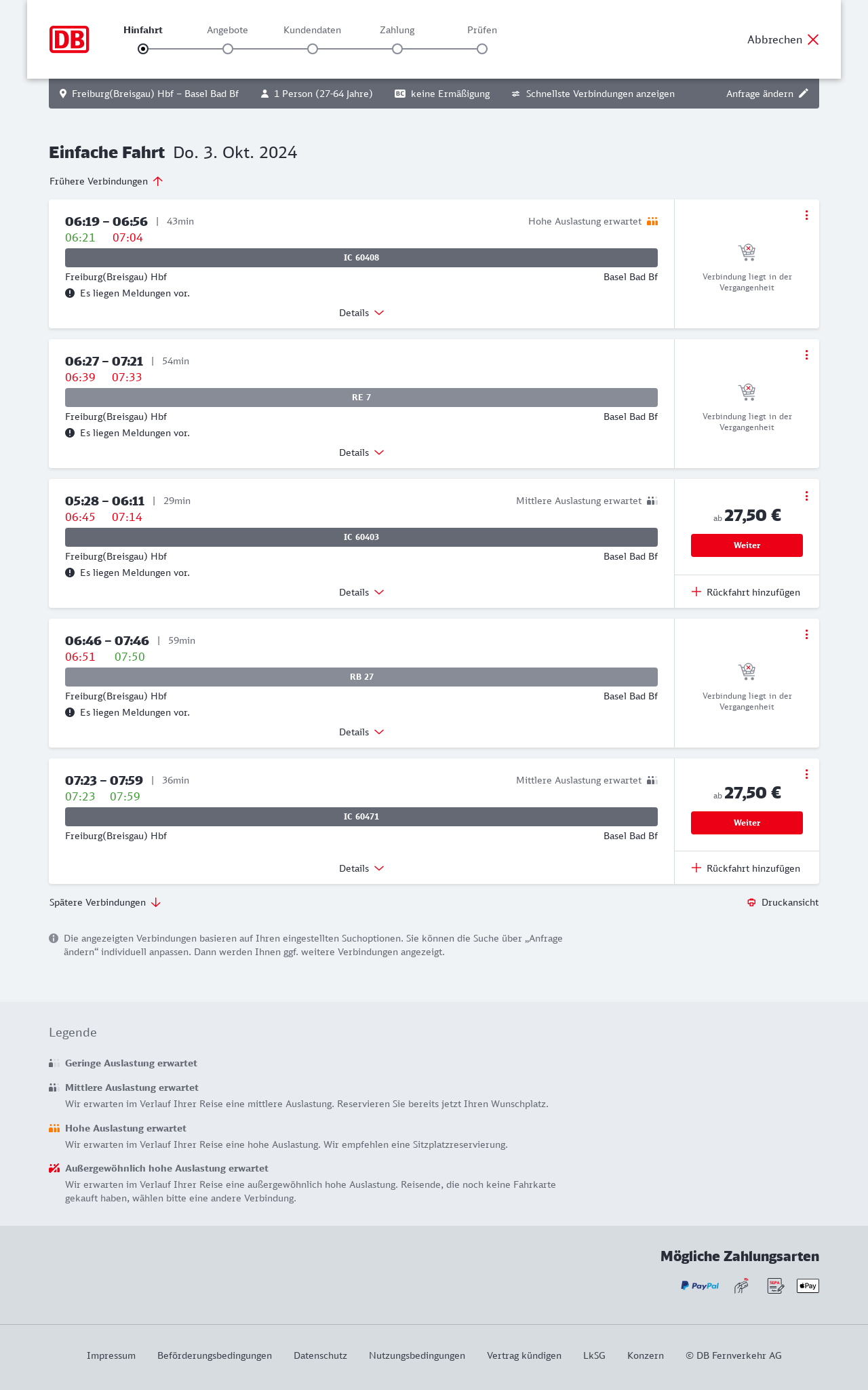Load later connections (Spätere Verbindungen)
Image resolution: width=868 pixels, height=1390 pixels.
(x=105, y=902)
